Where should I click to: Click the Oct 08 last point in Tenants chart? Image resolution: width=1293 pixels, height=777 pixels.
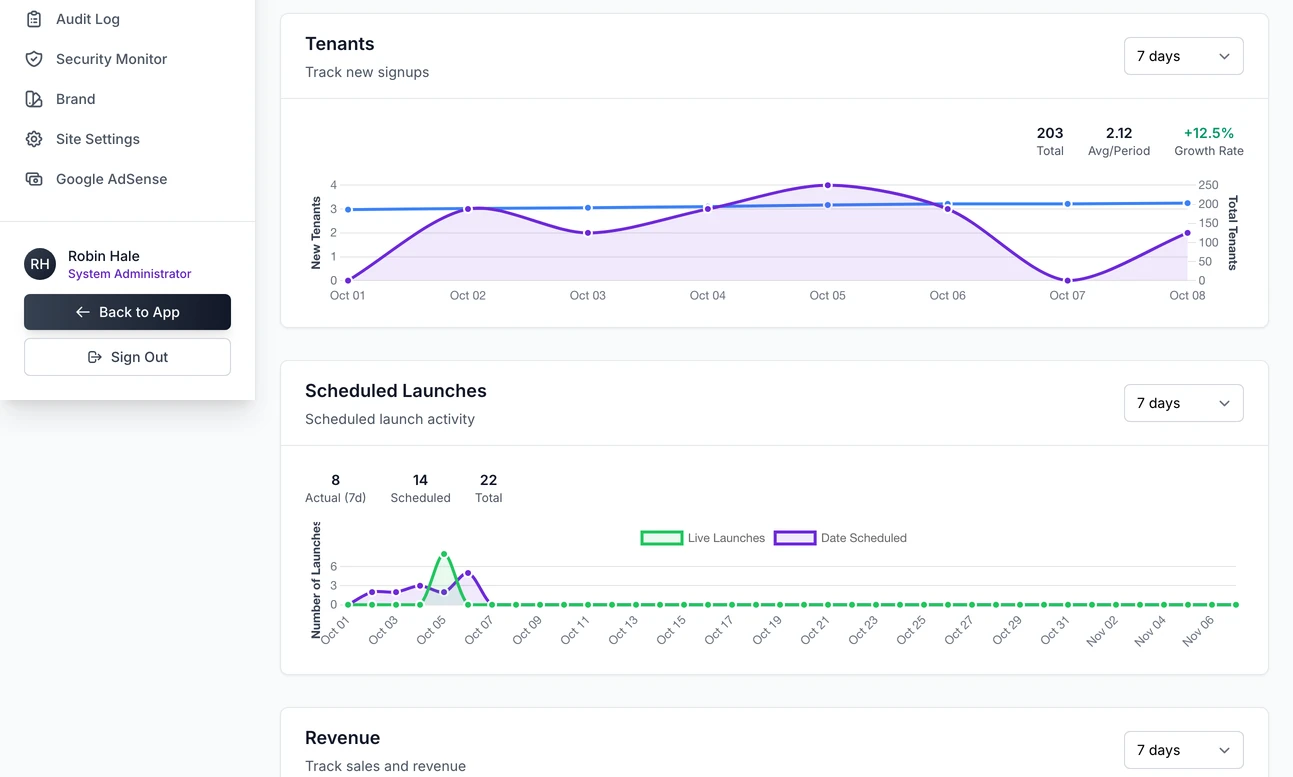point(1187,233)
